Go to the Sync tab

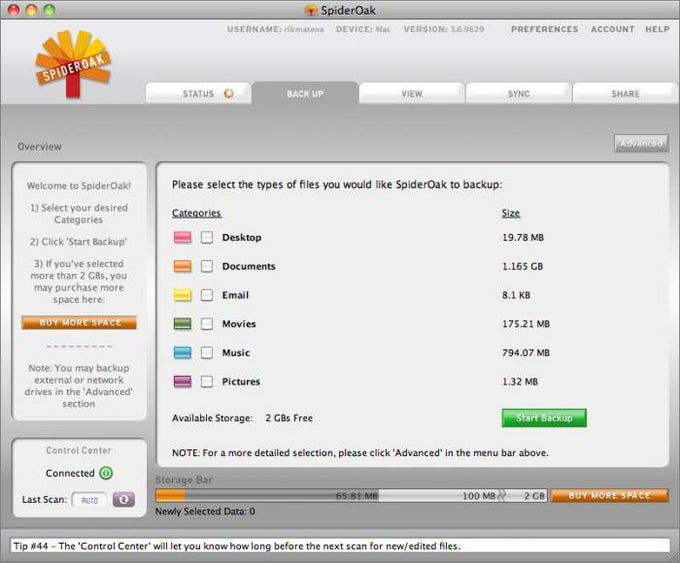click(519, 93)
